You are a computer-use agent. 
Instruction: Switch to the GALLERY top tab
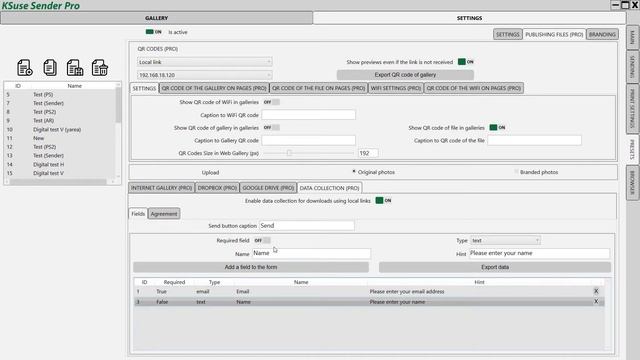click(157, 18)
